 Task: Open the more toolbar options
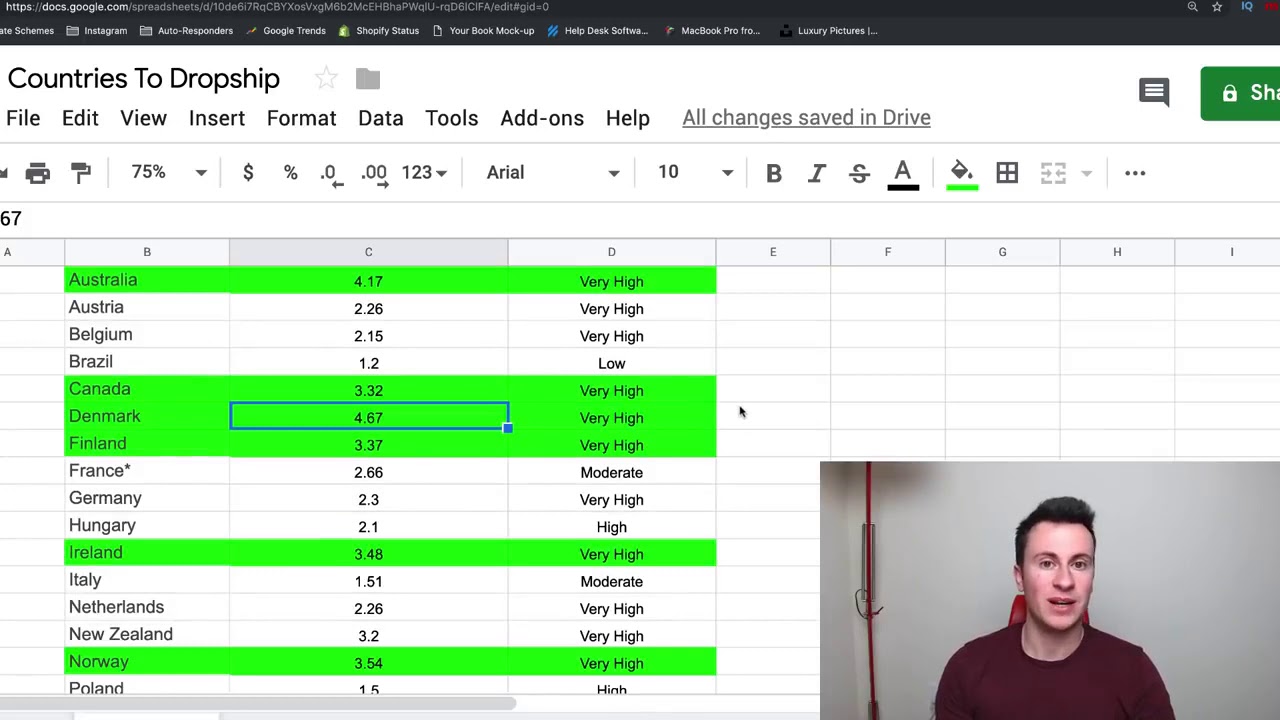coord(1135,173)
